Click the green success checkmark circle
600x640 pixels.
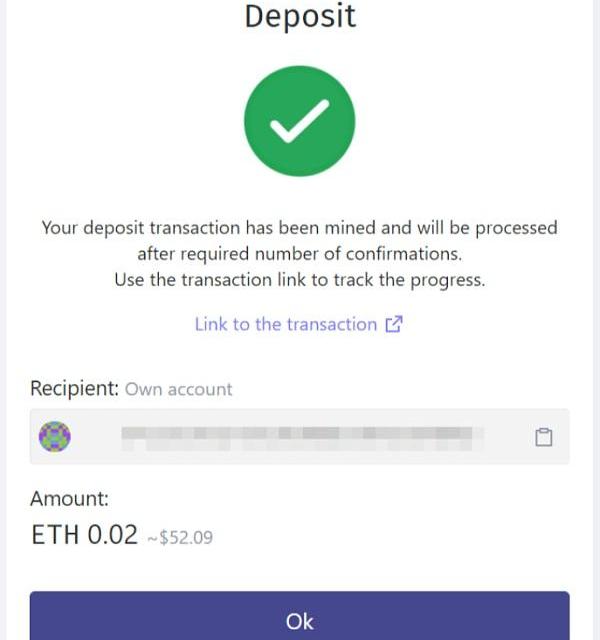[x=300, y=121]
